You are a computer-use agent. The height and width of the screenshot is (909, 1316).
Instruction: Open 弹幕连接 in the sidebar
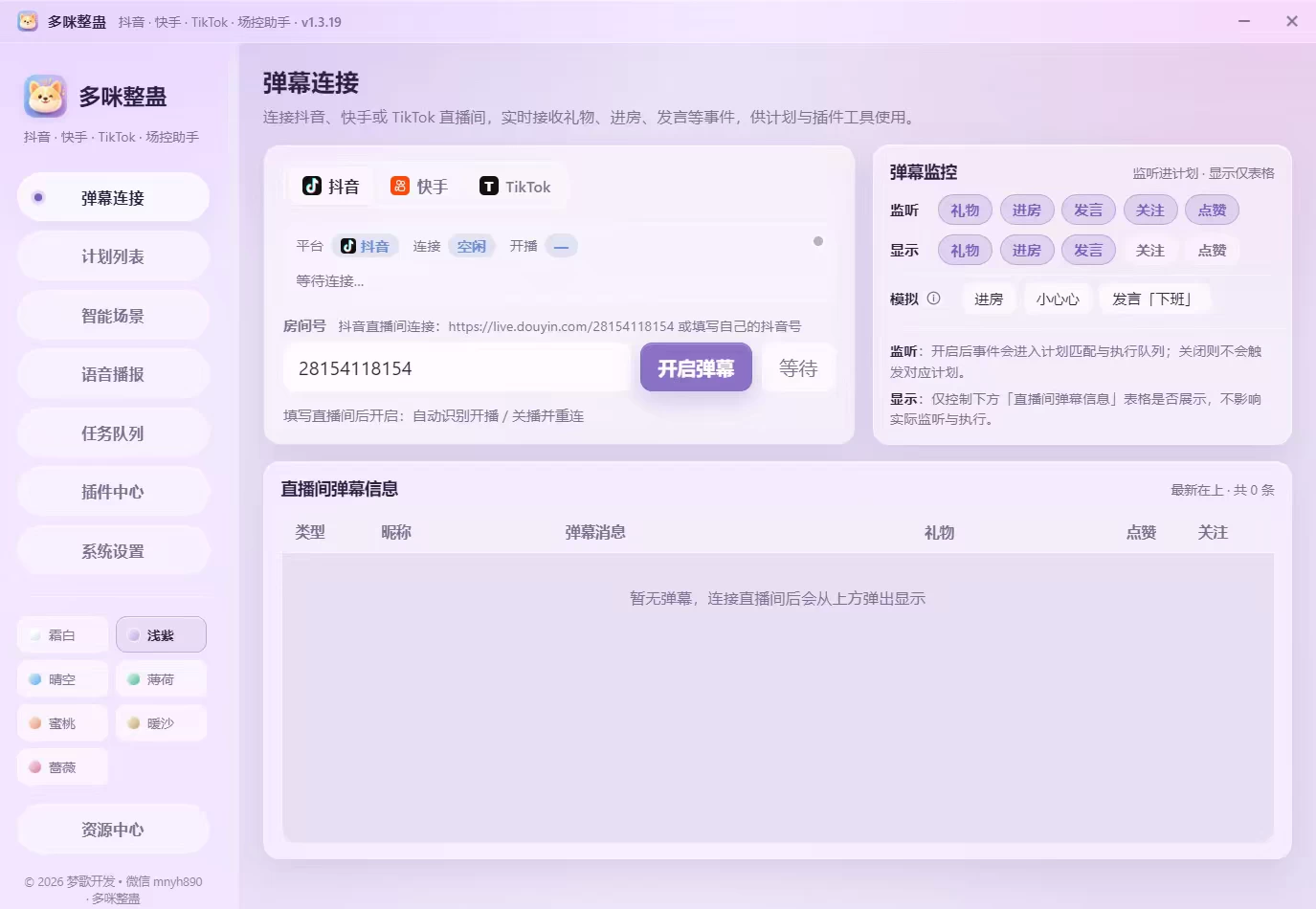113,198
